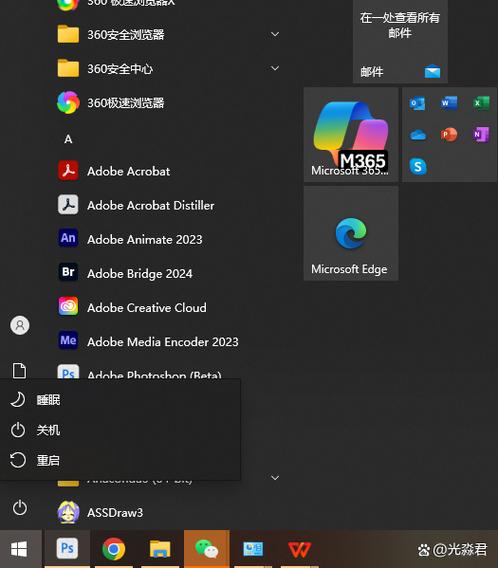Open the OneDrive icon in Office tile
Image resolution: width=498 pixels, height=568 pixels.
click(x=418, y=135)
